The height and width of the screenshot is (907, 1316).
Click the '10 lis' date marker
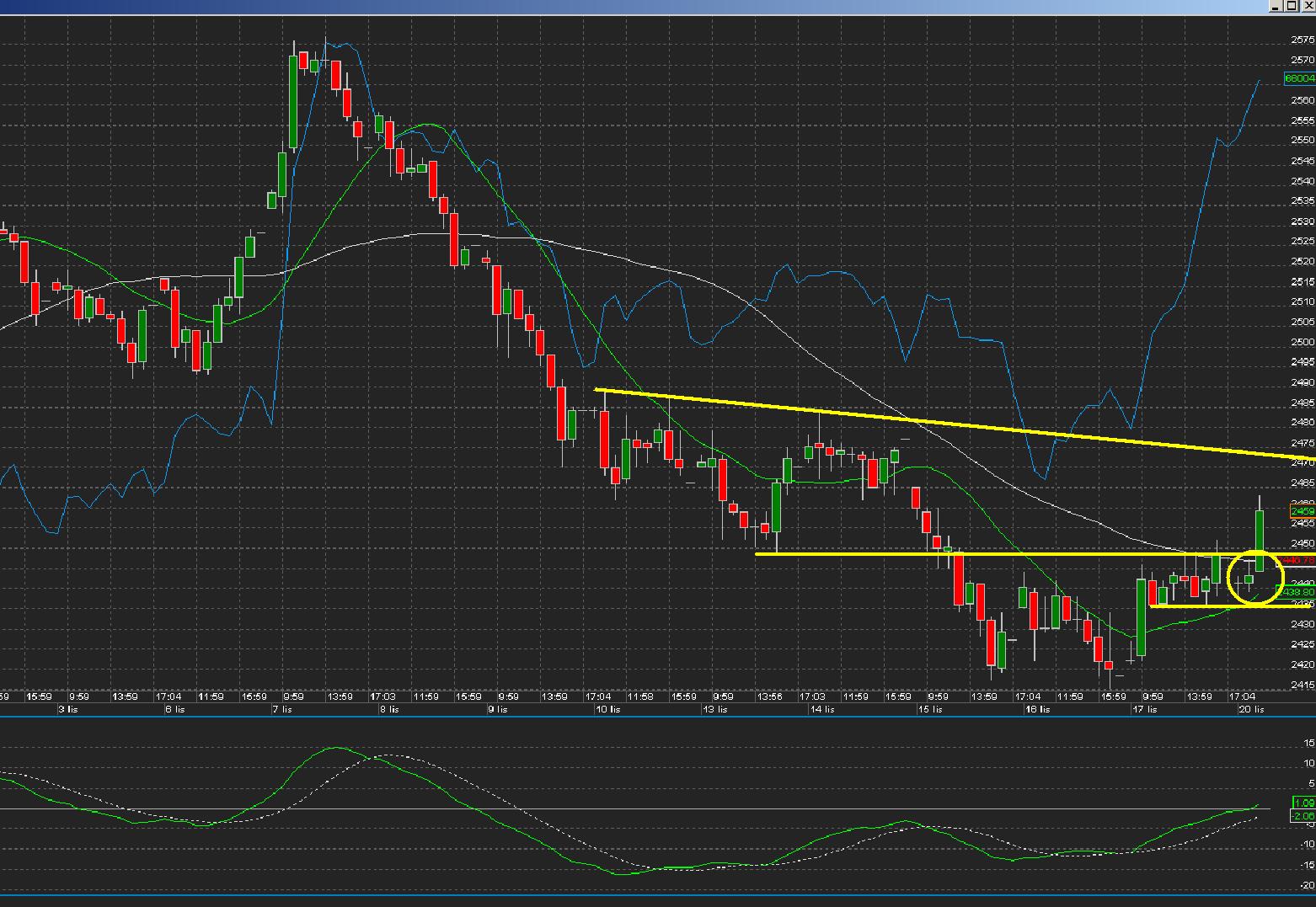607,709
